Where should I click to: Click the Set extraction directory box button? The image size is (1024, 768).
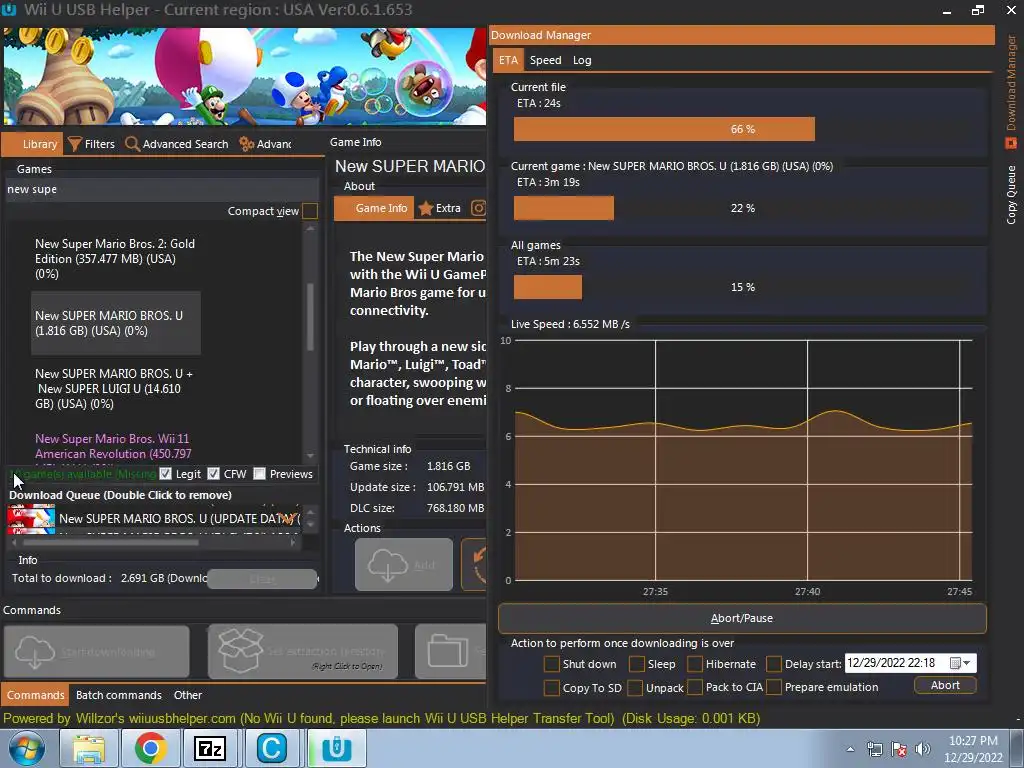pyautogui.click(x=302, y=651)
